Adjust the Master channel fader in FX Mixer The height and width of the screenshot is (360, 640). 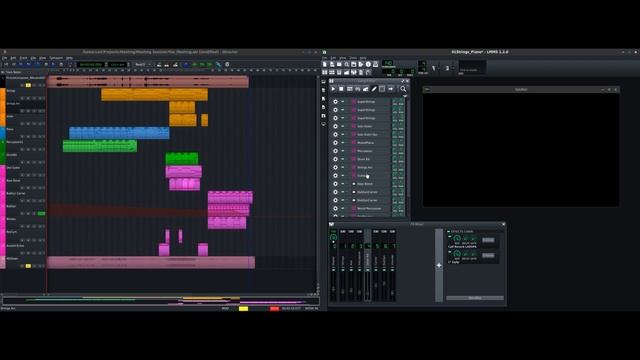click(333, 289)
